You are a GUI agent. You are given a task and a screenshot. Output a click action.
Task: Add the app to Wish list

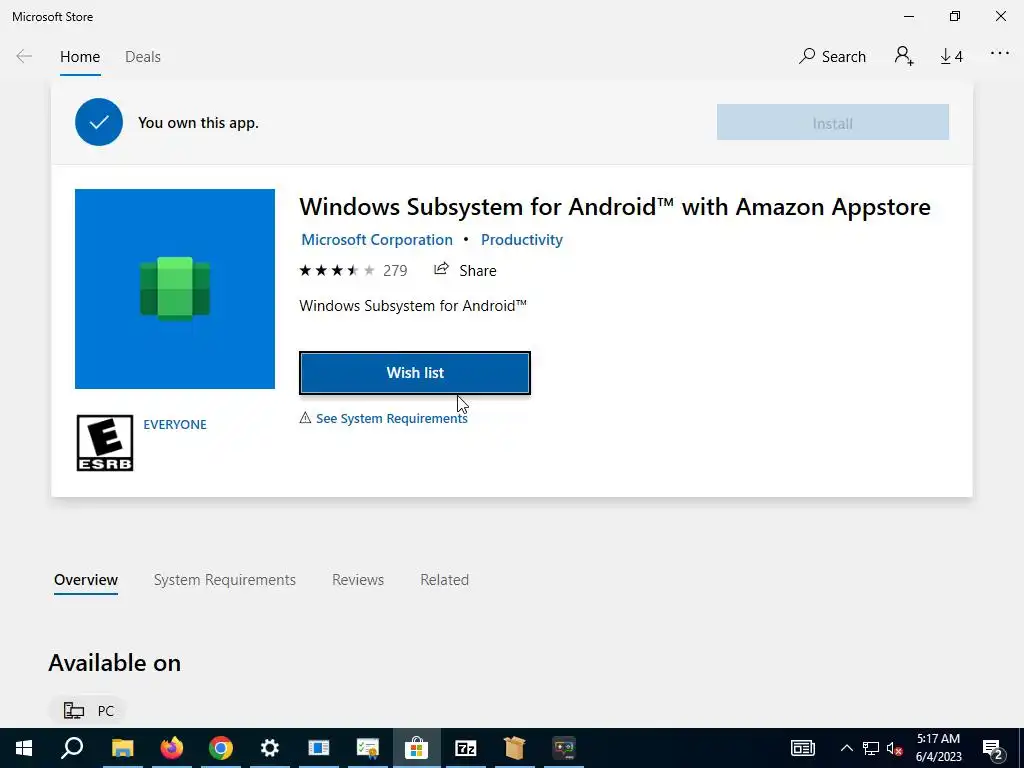tap(415, 373)
